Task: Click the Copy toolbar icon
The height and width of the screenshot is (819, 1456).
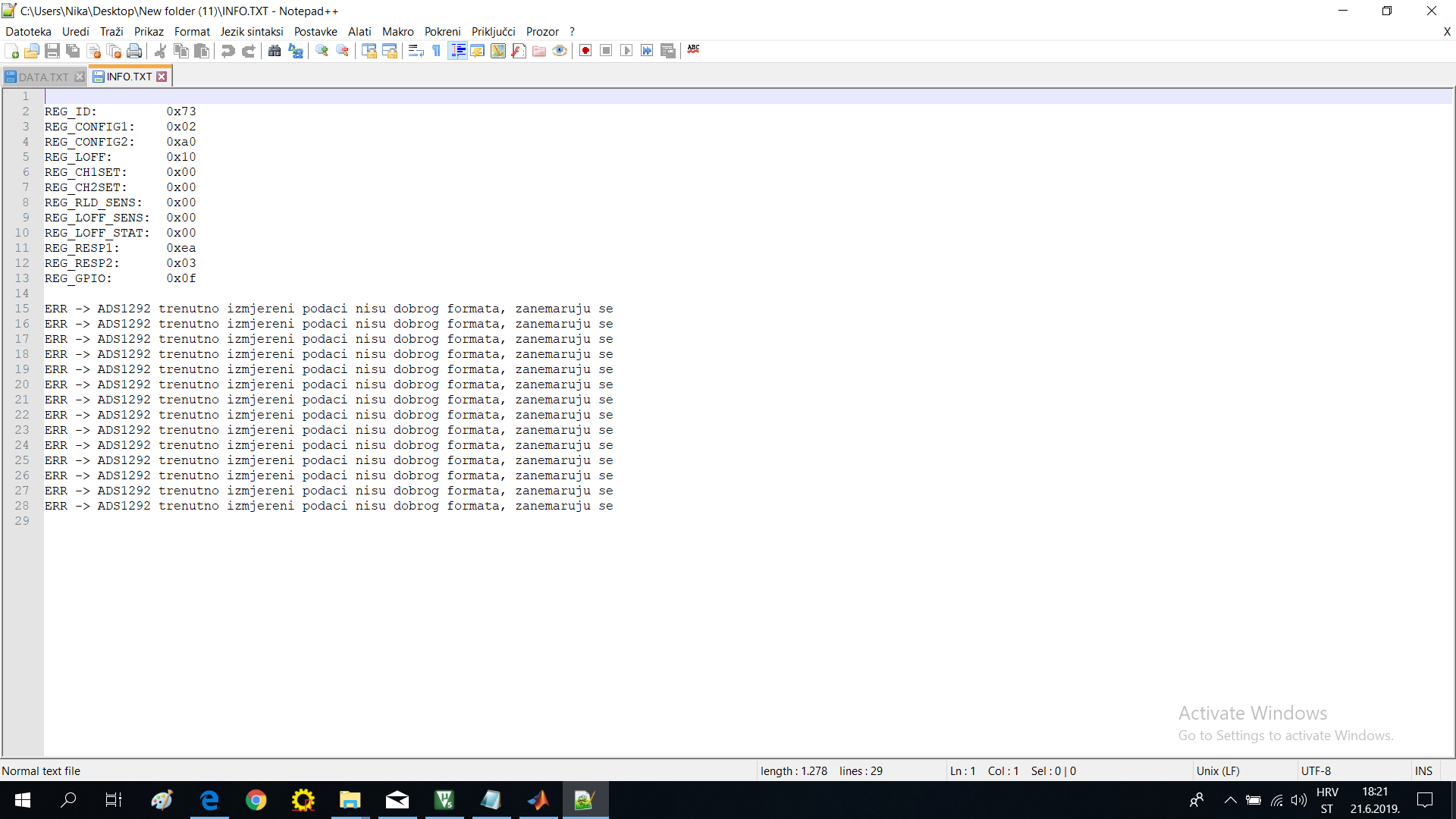Action: tap(181, 51)
